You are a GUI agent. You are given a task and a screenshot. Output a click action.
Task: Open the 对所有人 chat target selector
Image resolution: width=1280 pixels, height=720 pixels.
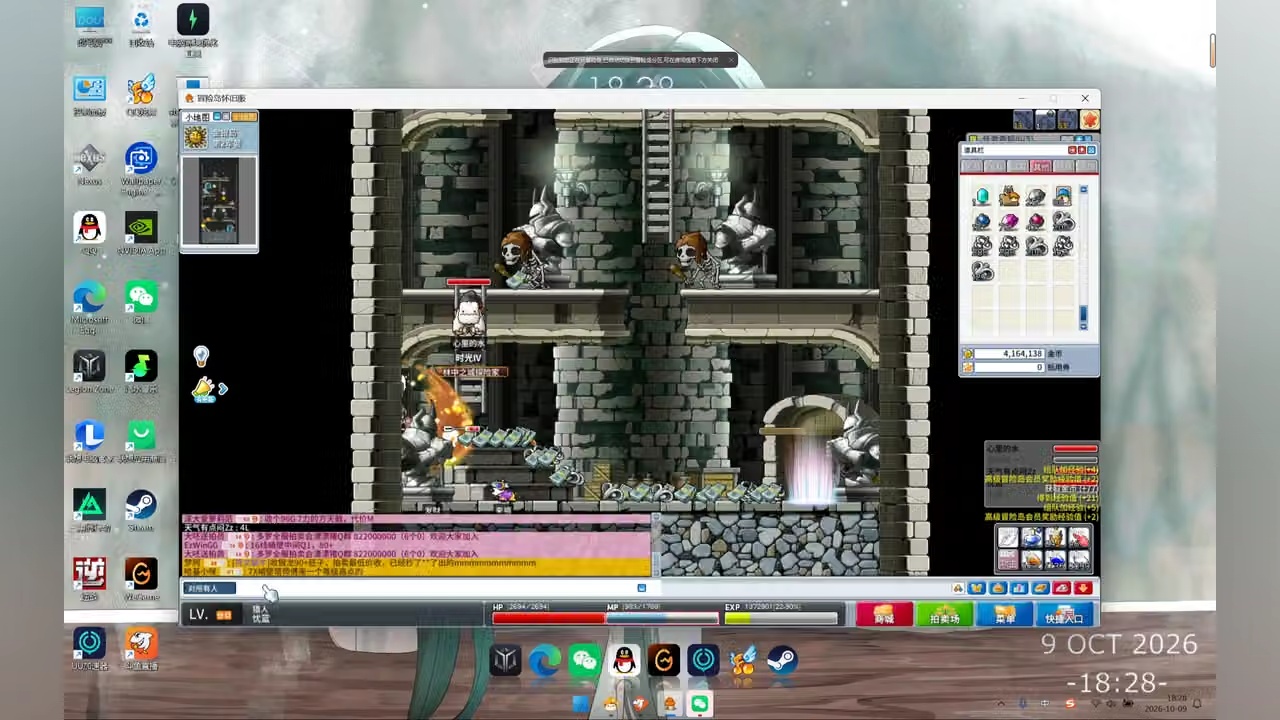[209, 588]
